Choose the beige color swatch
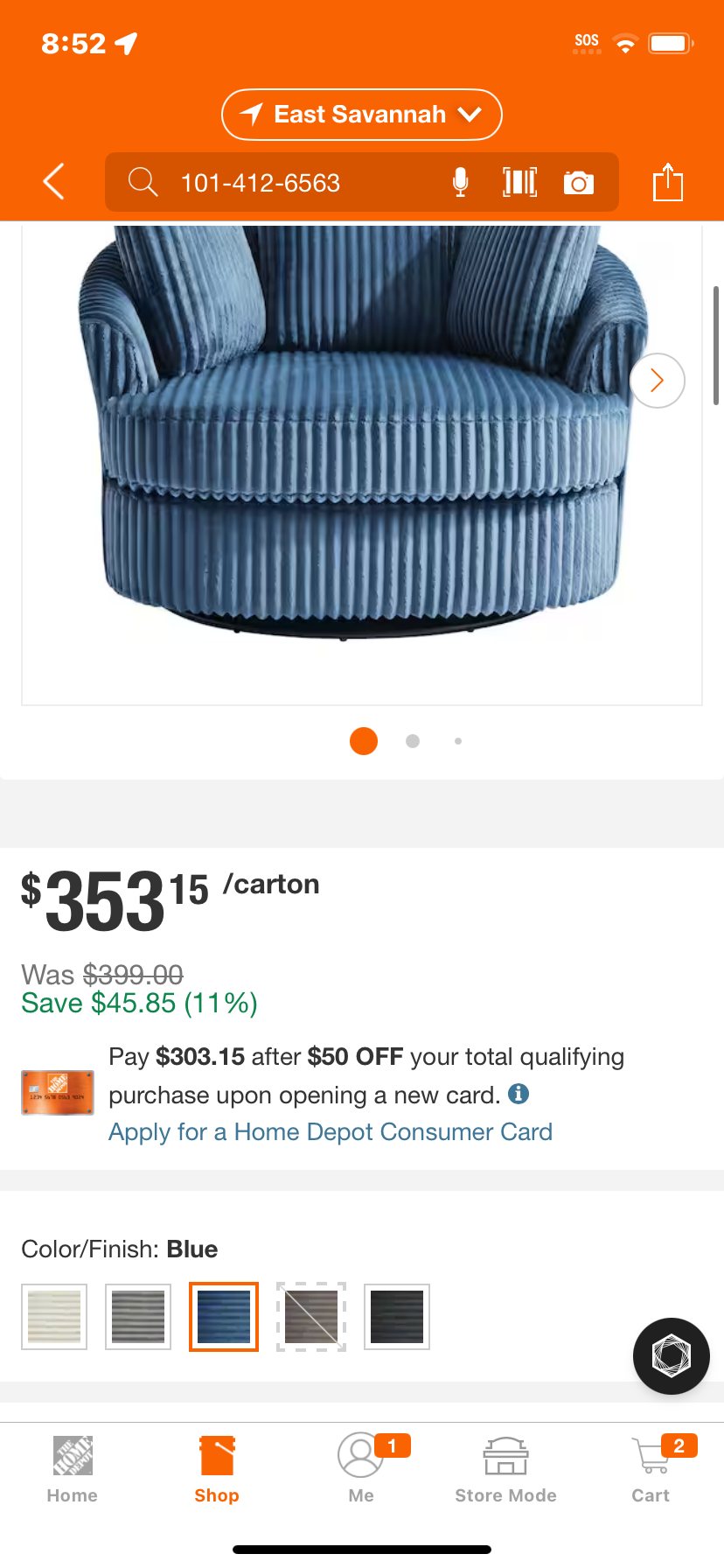 (54, 1317)
